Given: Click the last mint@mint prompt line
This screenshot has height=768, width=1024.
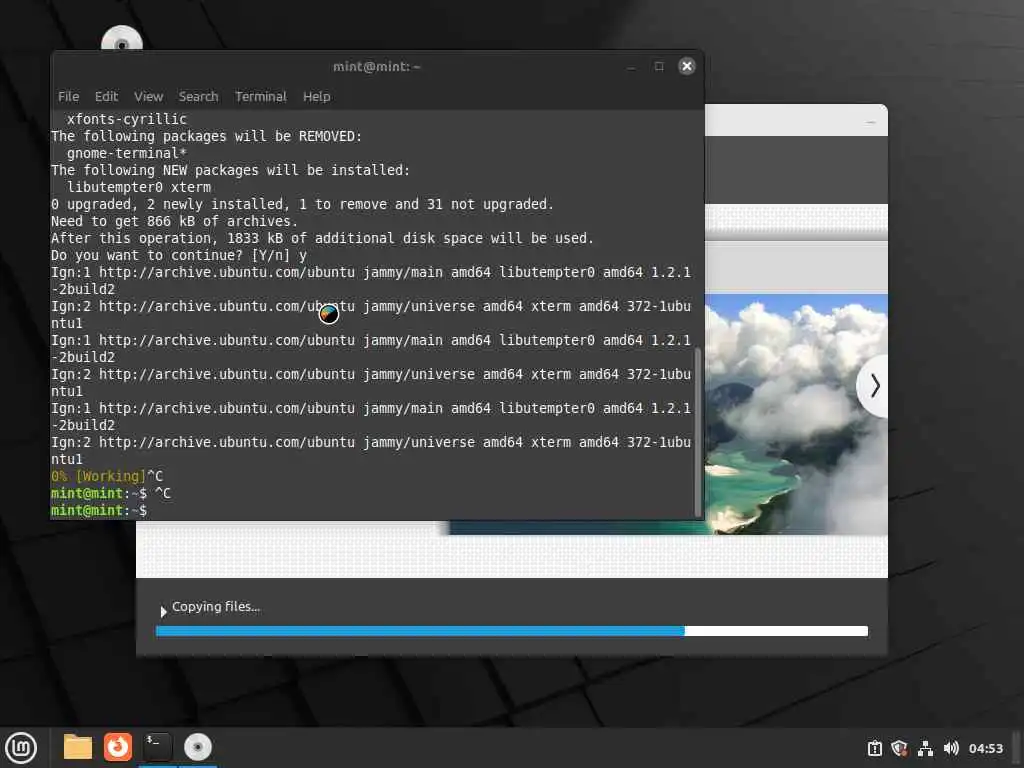Looking at the screenshot, I should click(x=99, y=511).
